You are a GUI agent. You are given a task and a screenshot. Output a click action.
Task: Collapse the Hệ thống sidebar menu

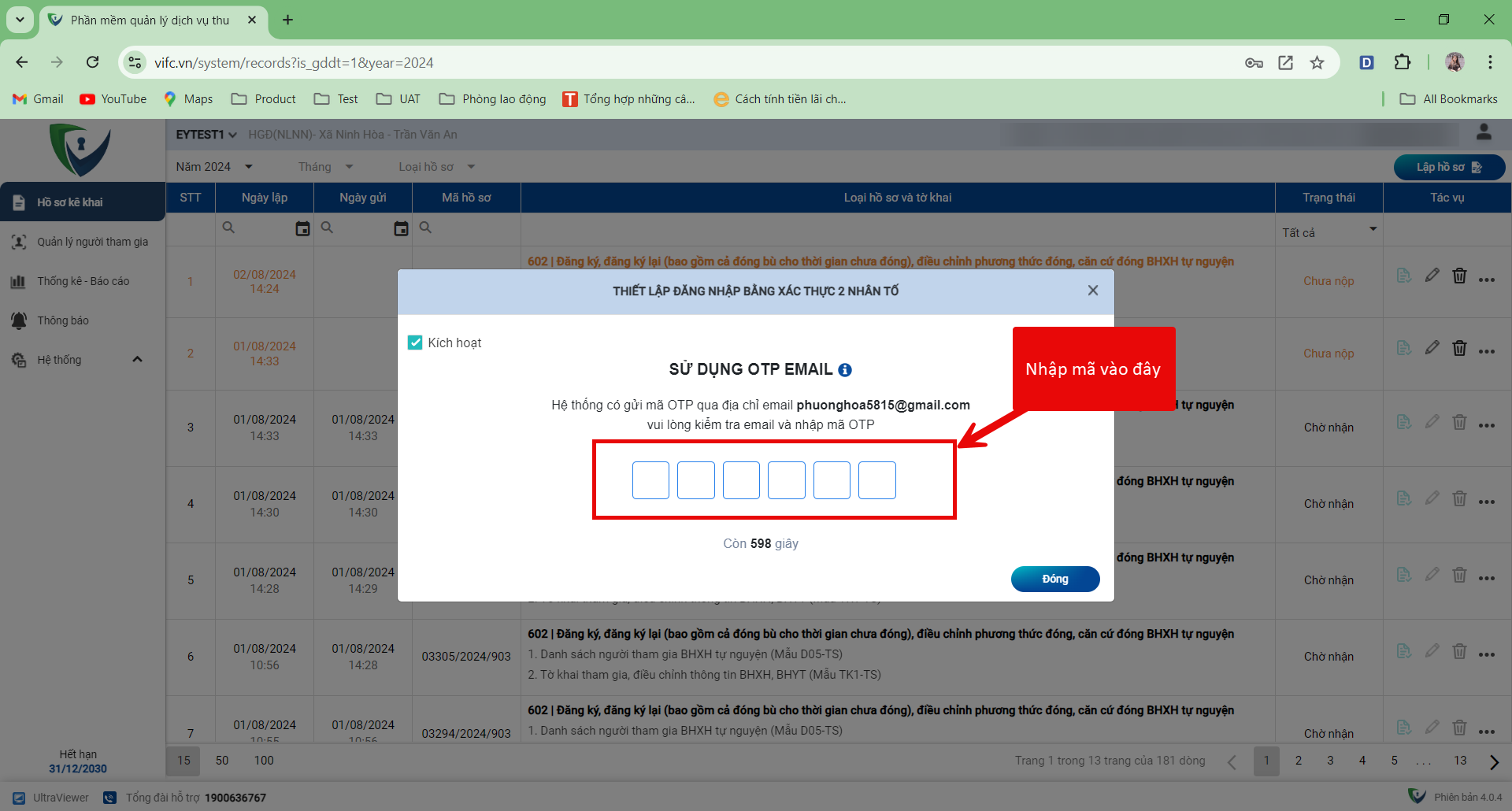(137, 360)
